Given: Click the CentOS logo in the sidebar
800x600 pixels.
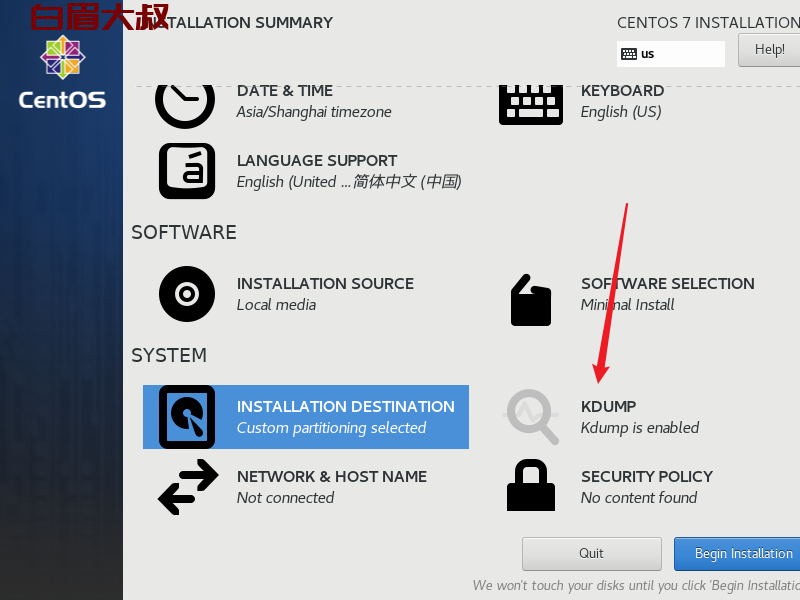Looking at the screenshot, I should coord(63,57).
